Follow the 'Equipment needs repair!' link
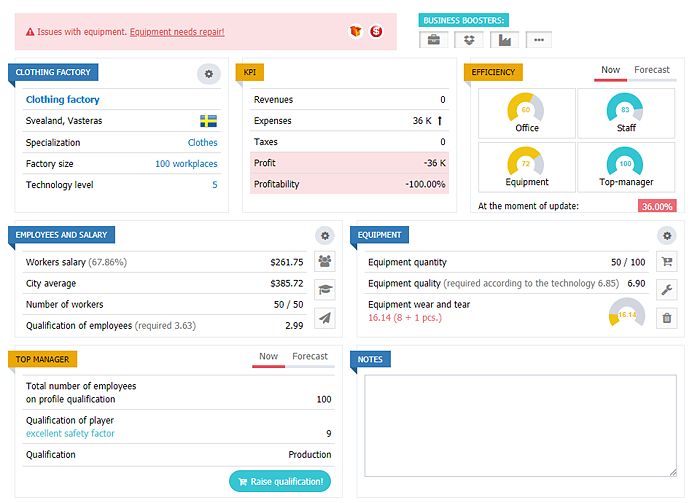This screenshot has height=503, width=700. (x=177, y=32)
